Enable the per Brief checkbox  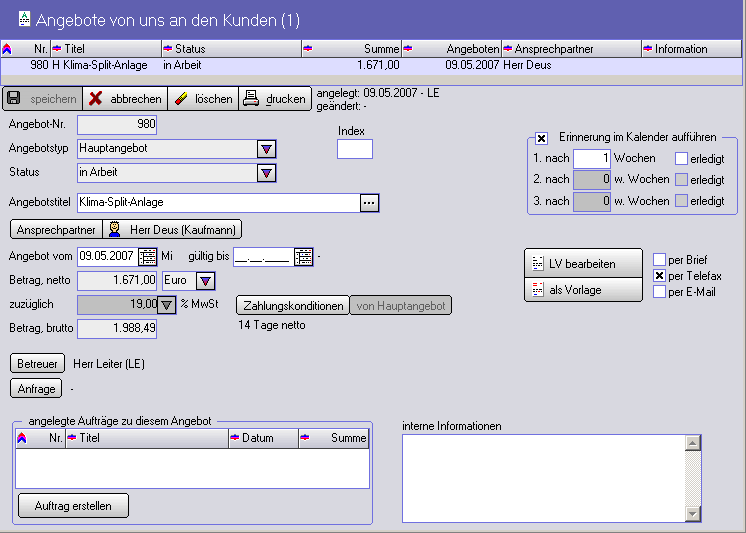point(659,260)
